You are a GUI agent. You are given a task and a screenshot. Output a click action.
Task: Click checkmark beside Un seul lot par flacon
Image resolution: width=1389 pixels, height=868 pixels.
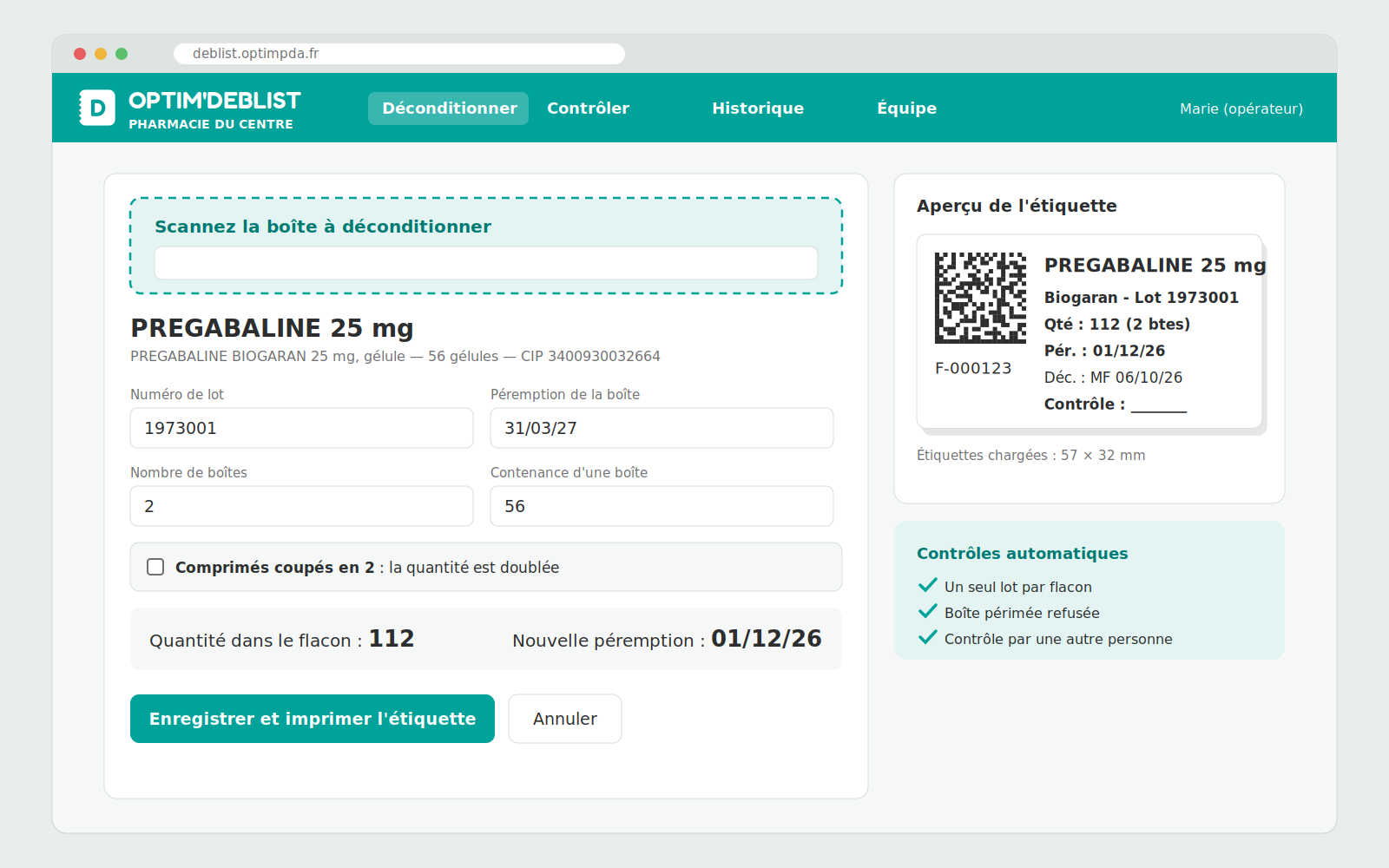coord(928,585)
